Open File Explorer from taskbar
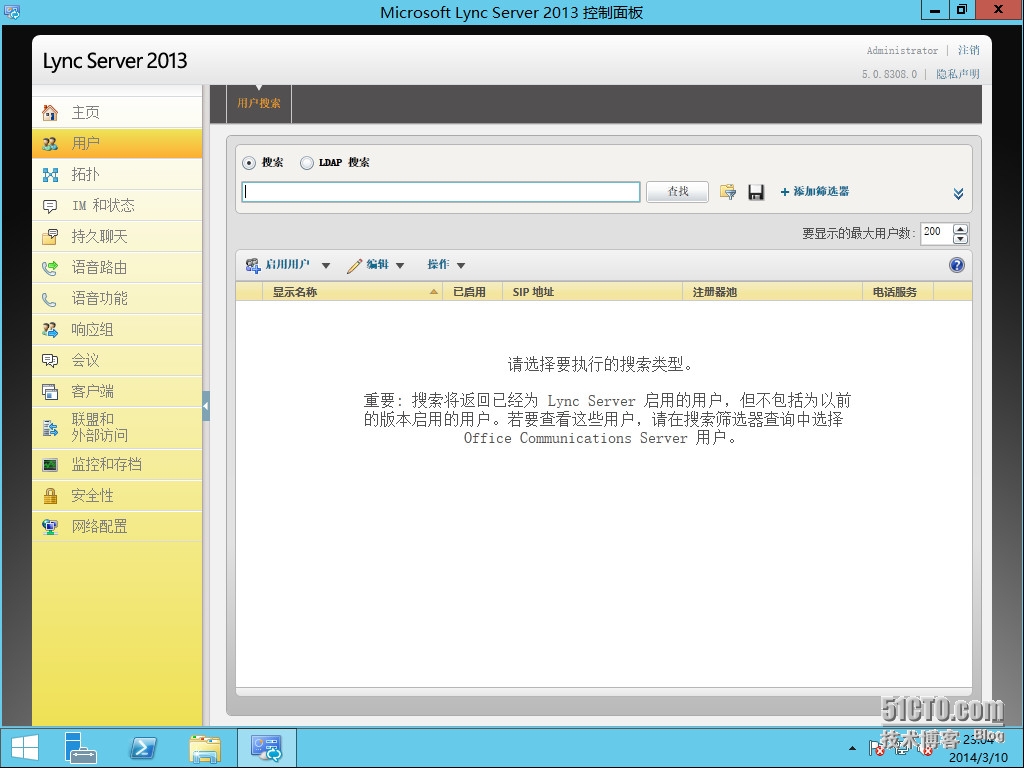This screenshot has width=1024, height=768. tap(205, 748)
